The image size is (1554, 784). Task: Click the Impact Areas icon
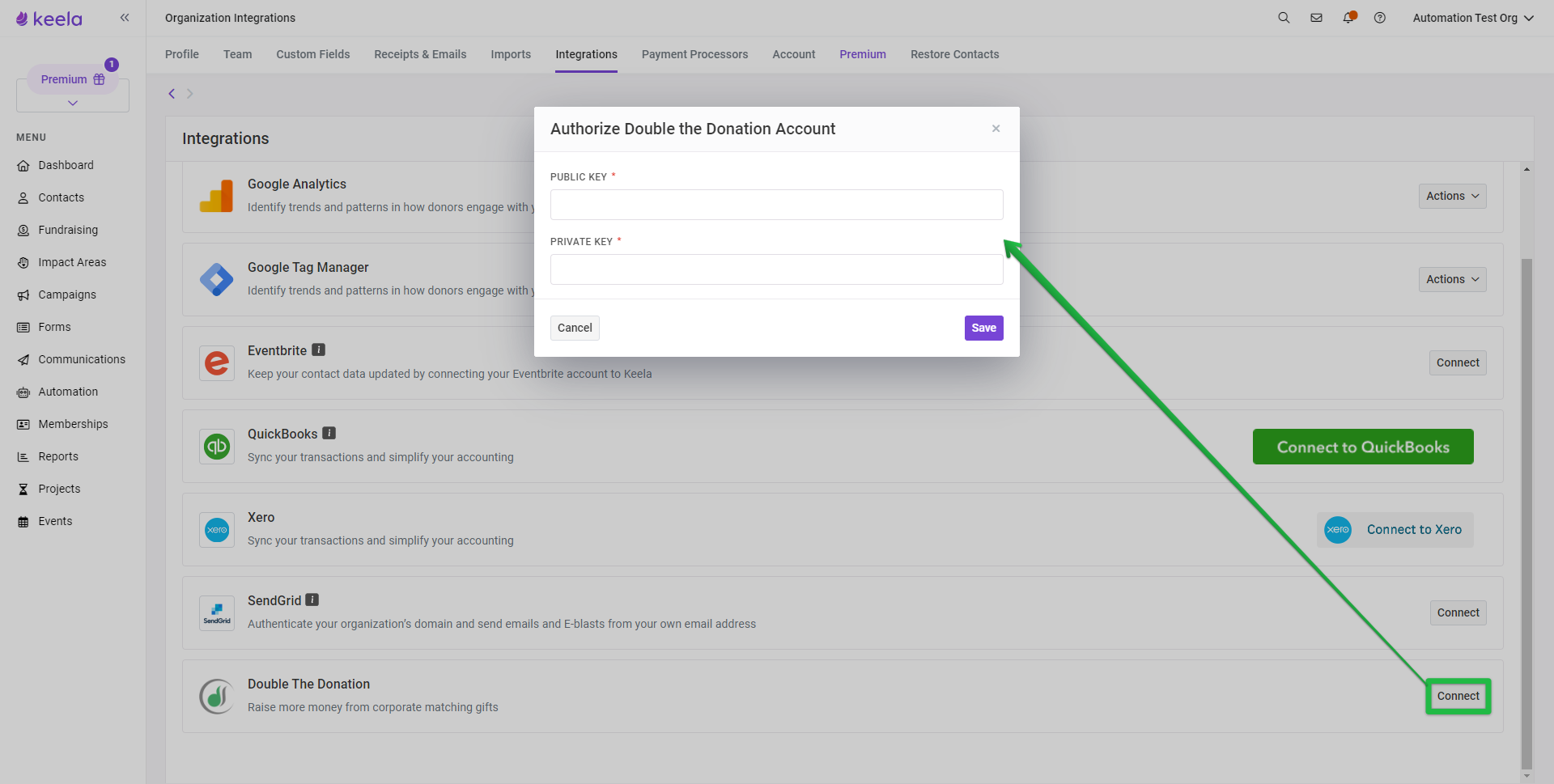[x=23, y=263]
